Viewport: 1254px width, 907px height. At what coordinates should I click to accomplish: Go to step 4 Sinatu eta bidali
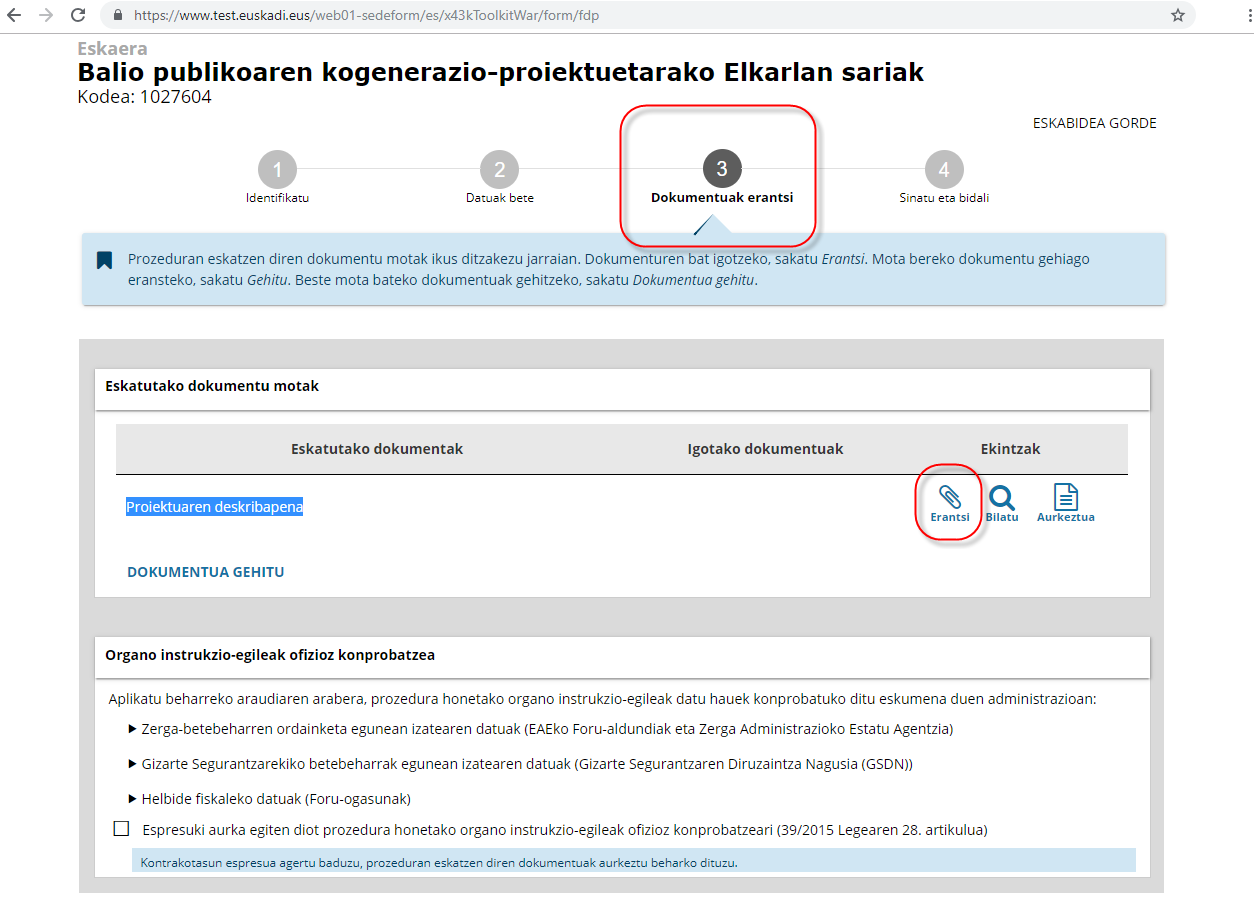coord(943,170)
